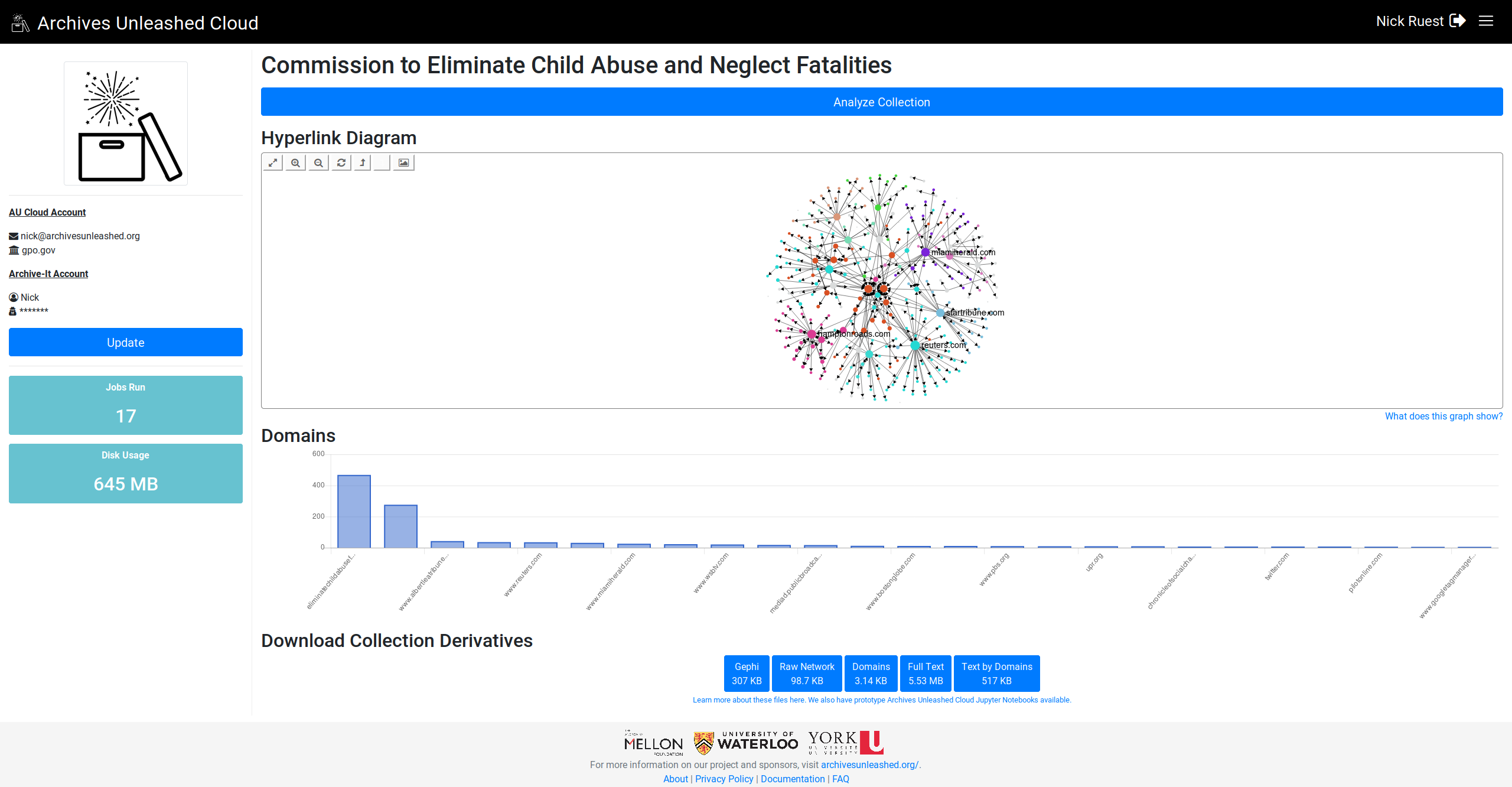Image resolution: width=1512 pixels, height=787 pixels.
Task: Click the Hyperlink Diagram heading
Action: coord(339,138)
